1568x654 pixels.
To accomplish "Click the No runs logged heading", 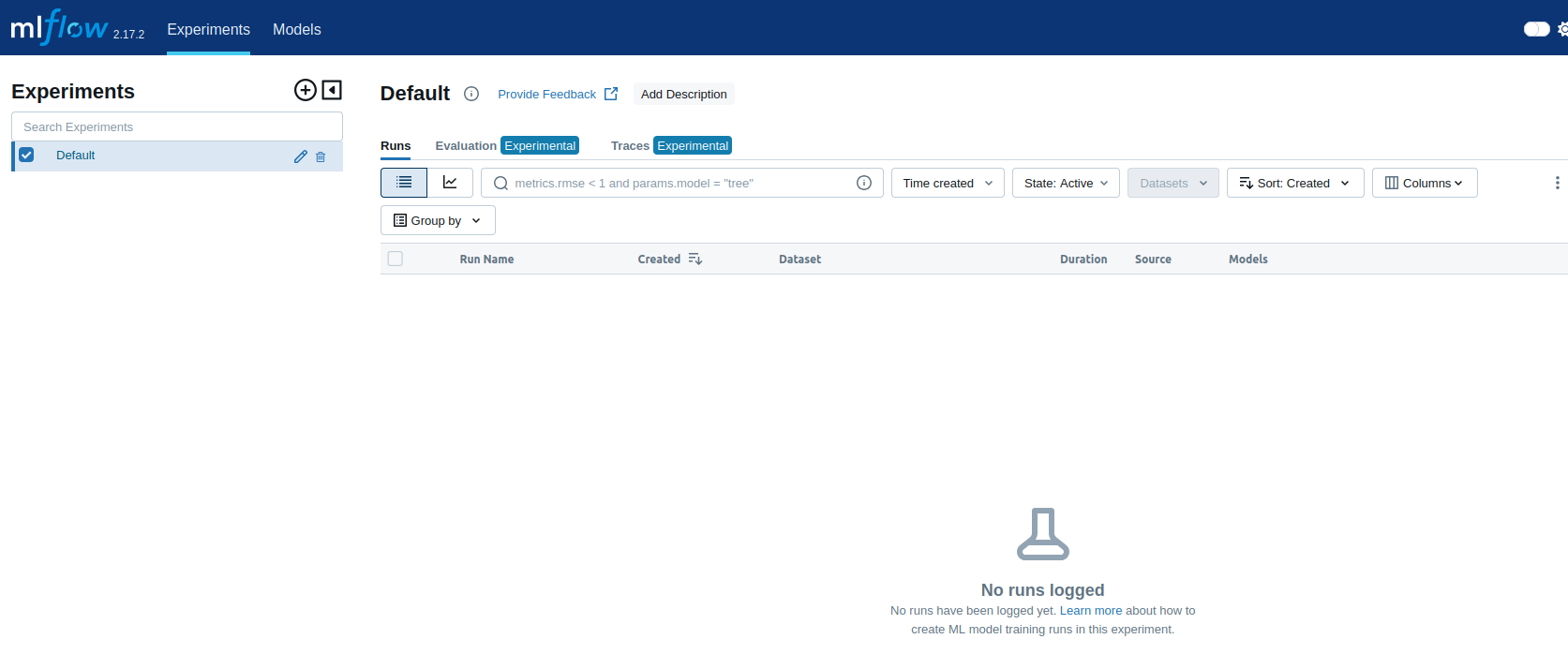I will [x=1042, y=589].
